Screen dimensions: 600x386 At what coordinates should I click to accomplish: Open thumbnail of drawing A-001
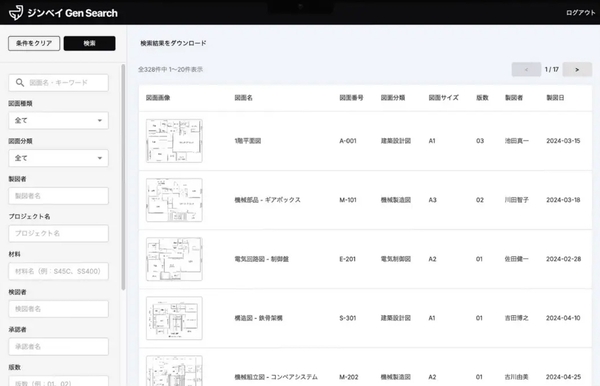coord(174,141)
